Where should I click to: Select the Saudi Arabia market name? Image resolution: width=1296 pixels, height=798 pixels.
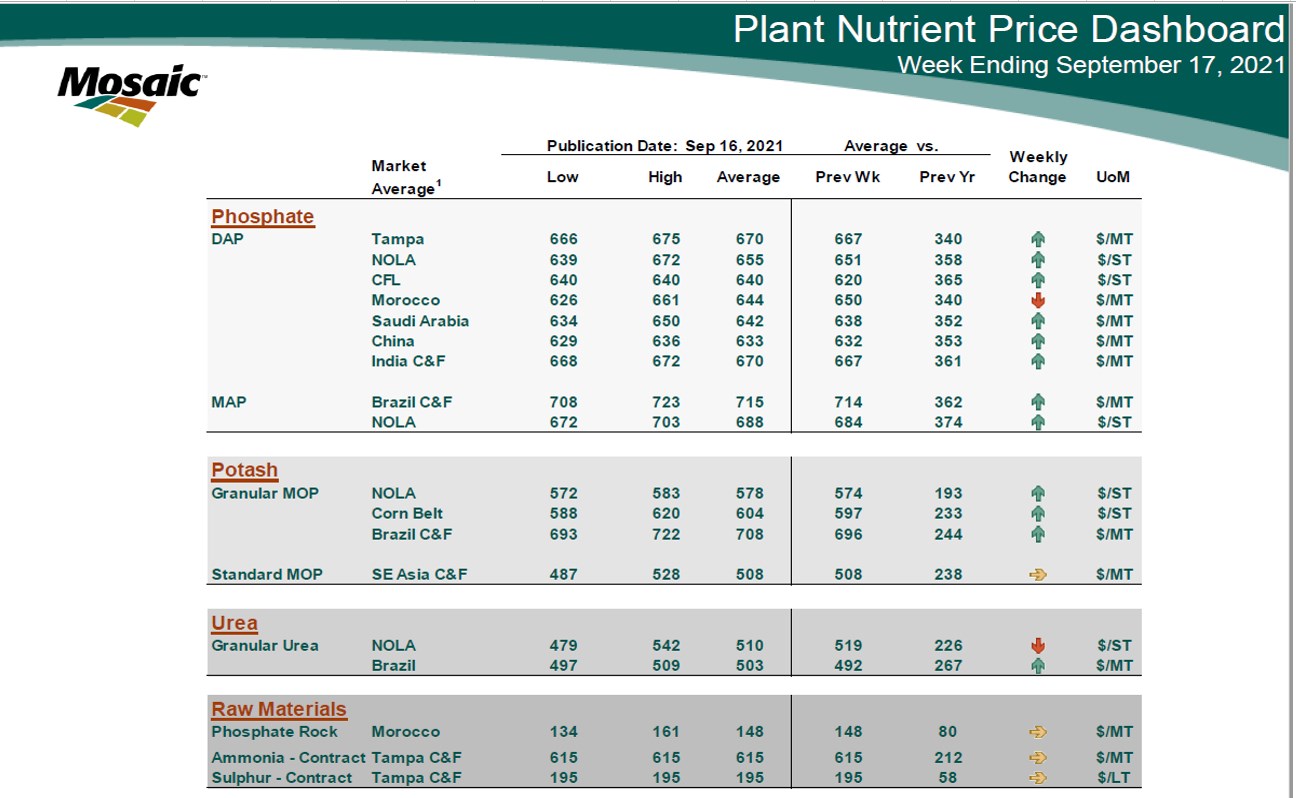coord(420,321)
